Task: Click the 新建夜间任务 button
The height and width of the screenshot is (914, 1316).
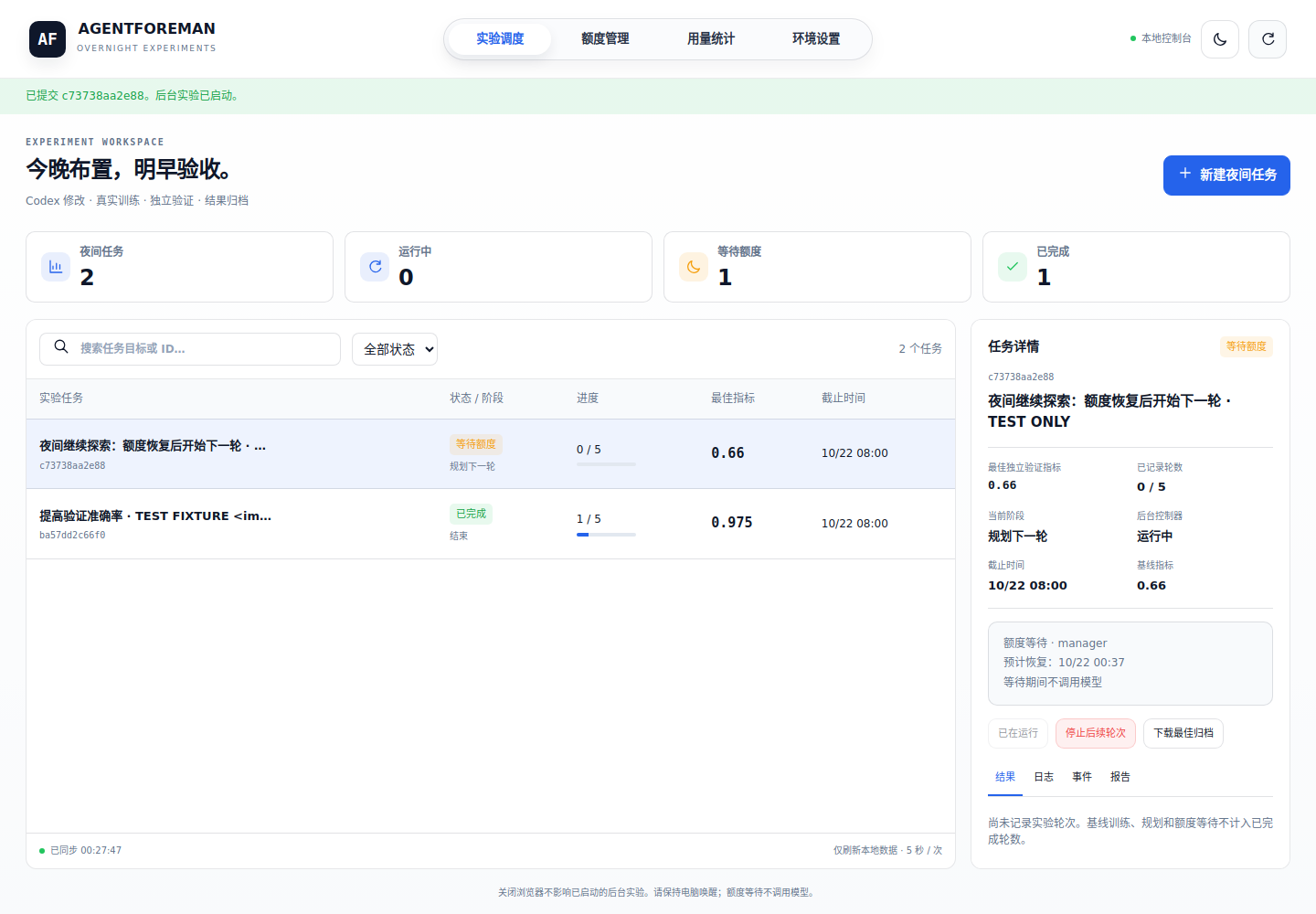Action: tap(1226, 175)
